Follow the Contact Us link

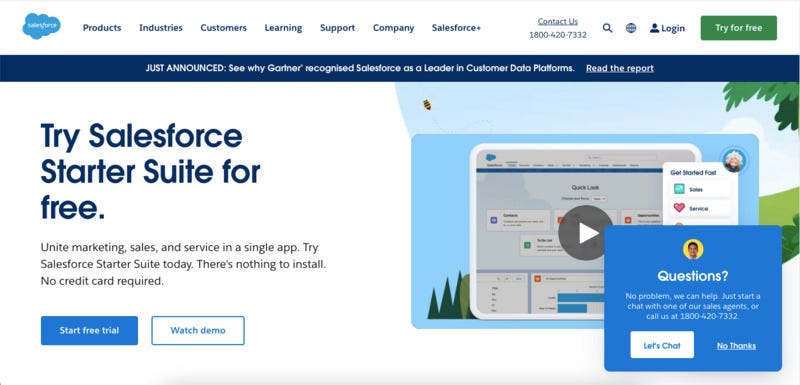(x=558, y=21)
